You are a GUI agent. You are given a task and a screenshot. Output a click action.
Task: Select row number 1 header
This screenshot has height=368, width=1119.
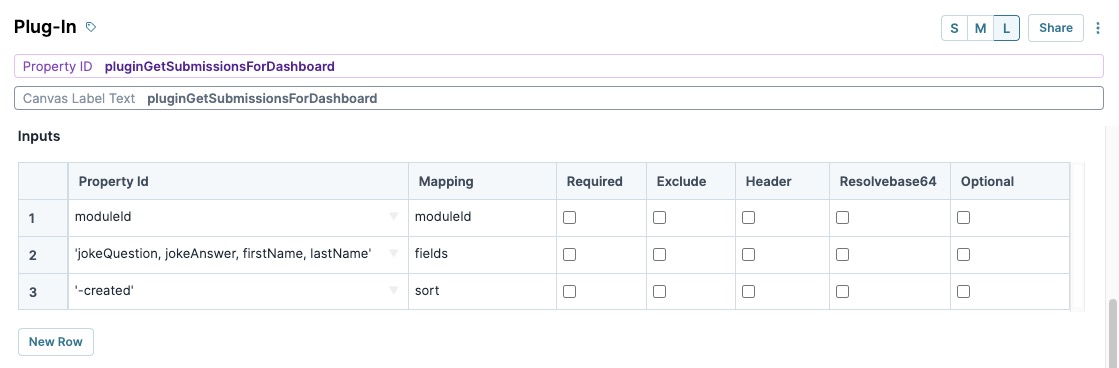[43, 218]
